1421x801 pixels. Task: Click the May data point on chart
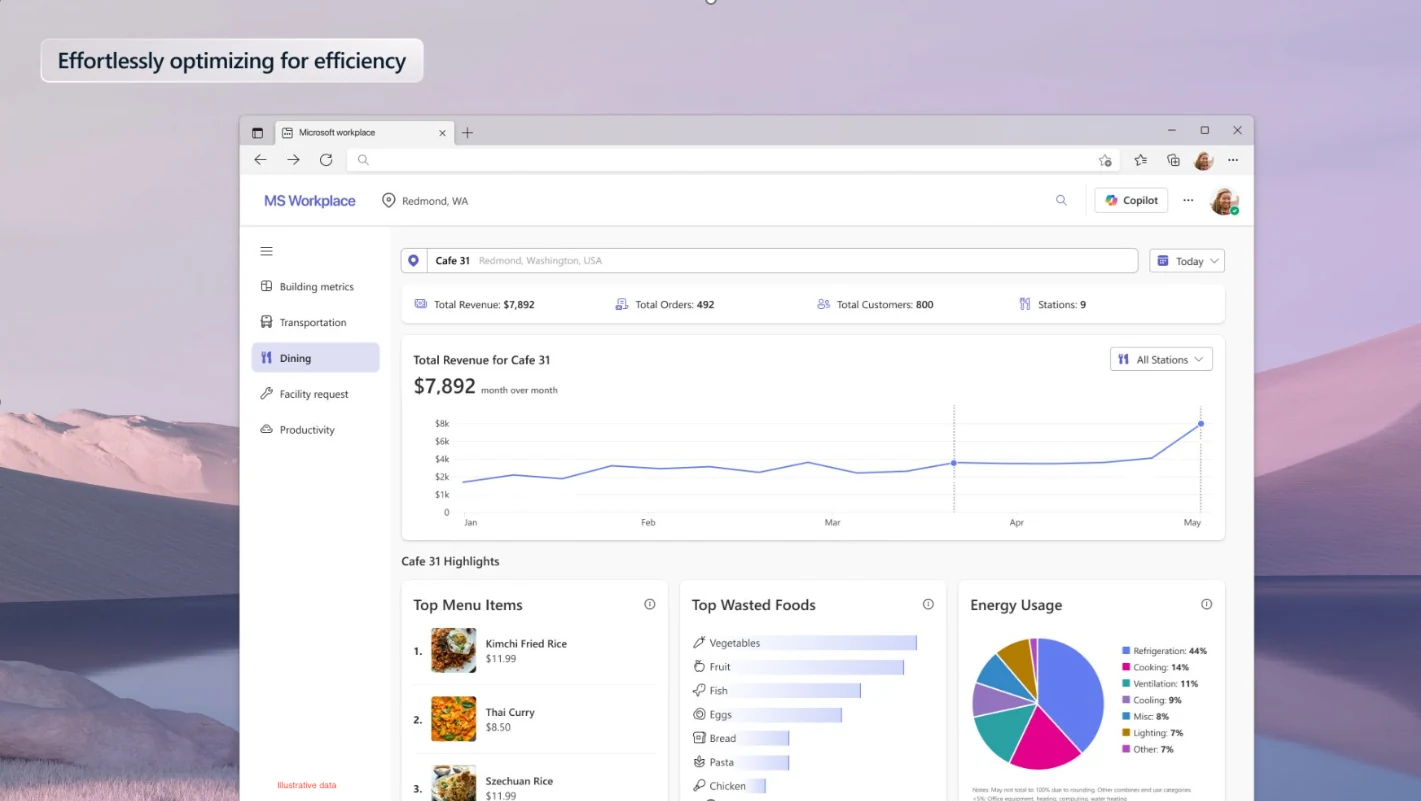[x=1201, y=424]
